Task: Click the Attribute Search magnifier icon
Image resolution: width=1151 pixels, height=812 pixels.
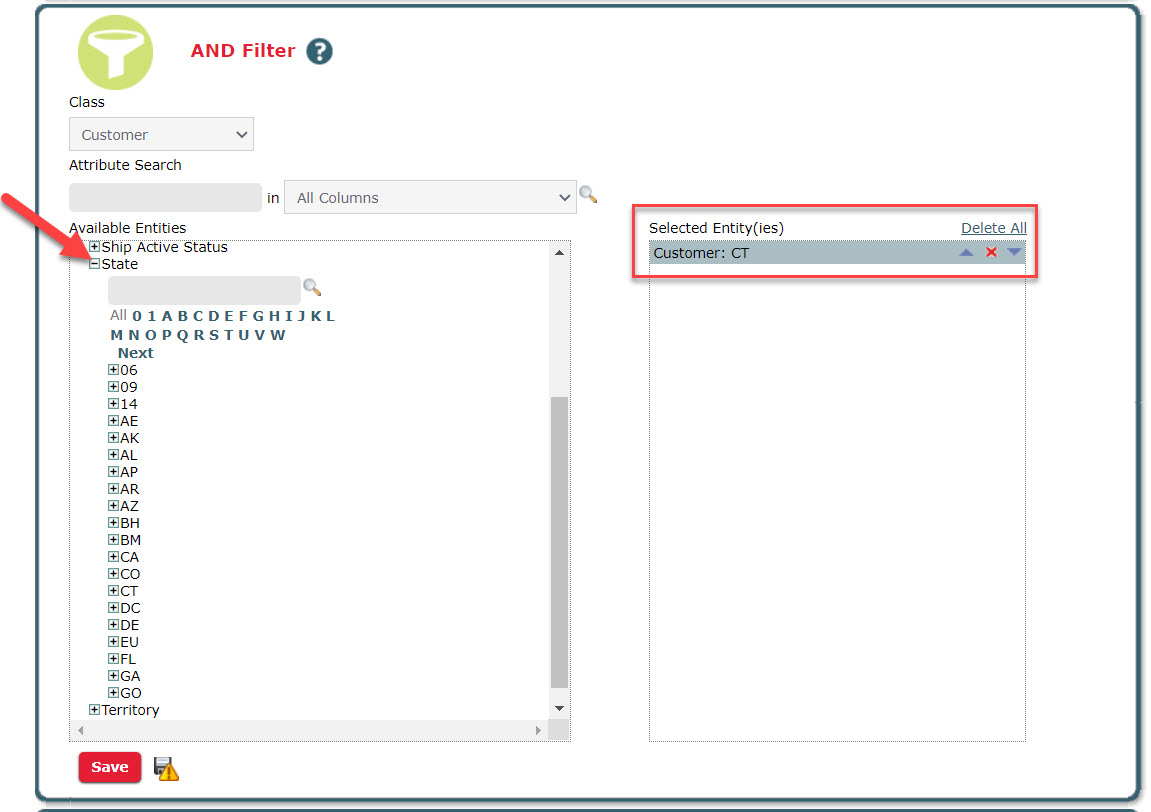Action: (588, 195)
